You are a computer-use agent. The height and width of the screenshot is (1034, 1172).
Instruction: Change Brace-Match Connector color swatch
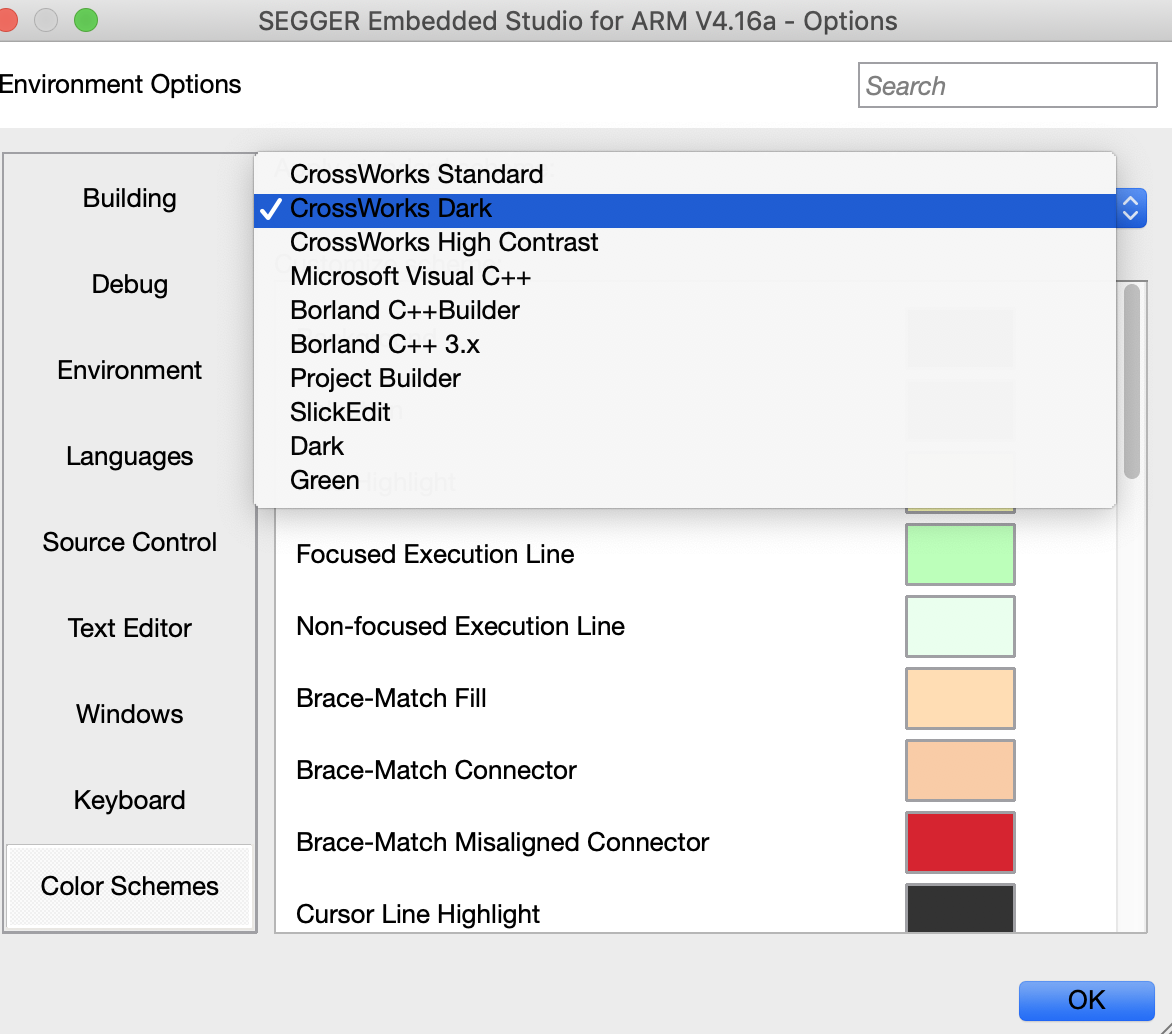click(x=960, y=770)
